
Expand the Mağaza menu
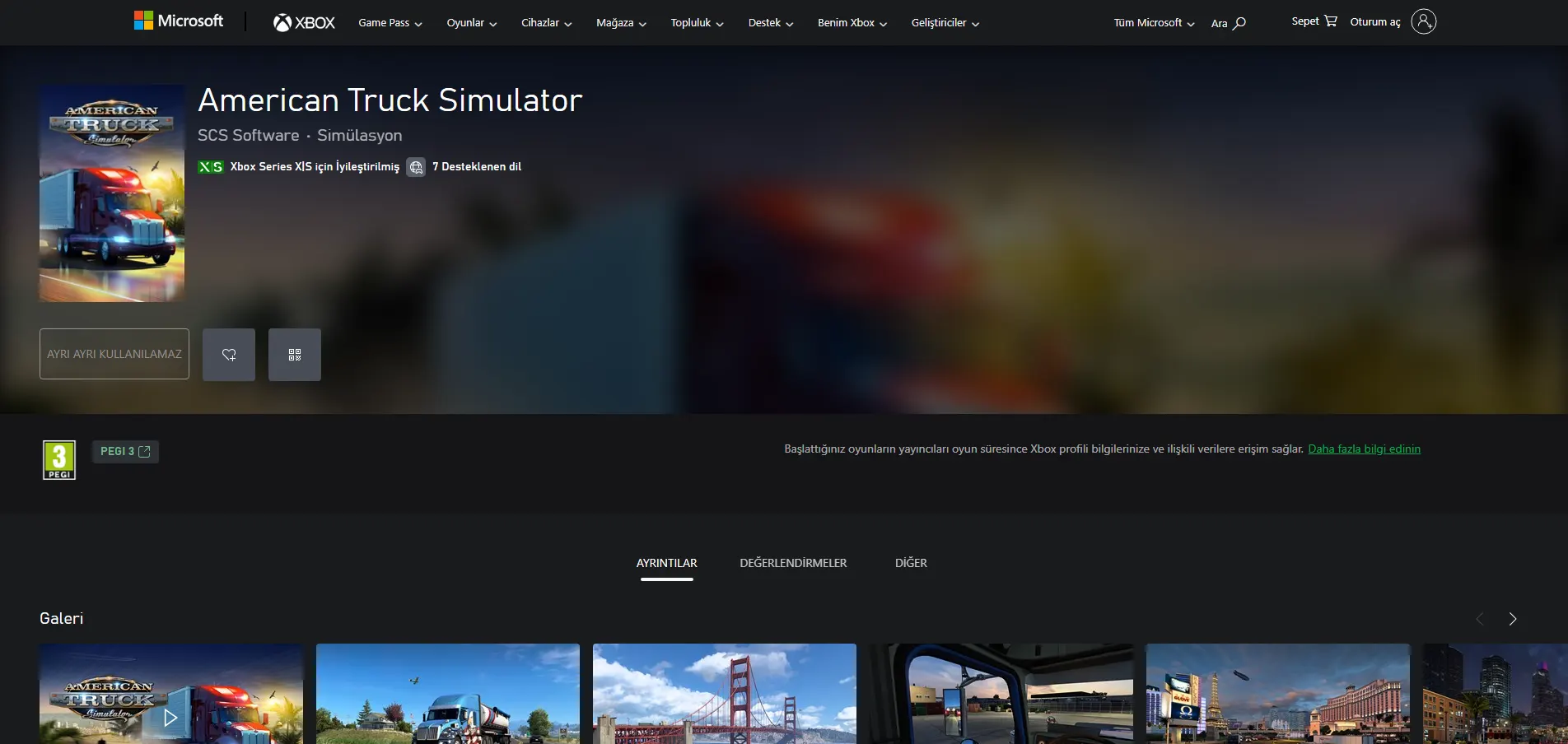[x=621, y=23]
